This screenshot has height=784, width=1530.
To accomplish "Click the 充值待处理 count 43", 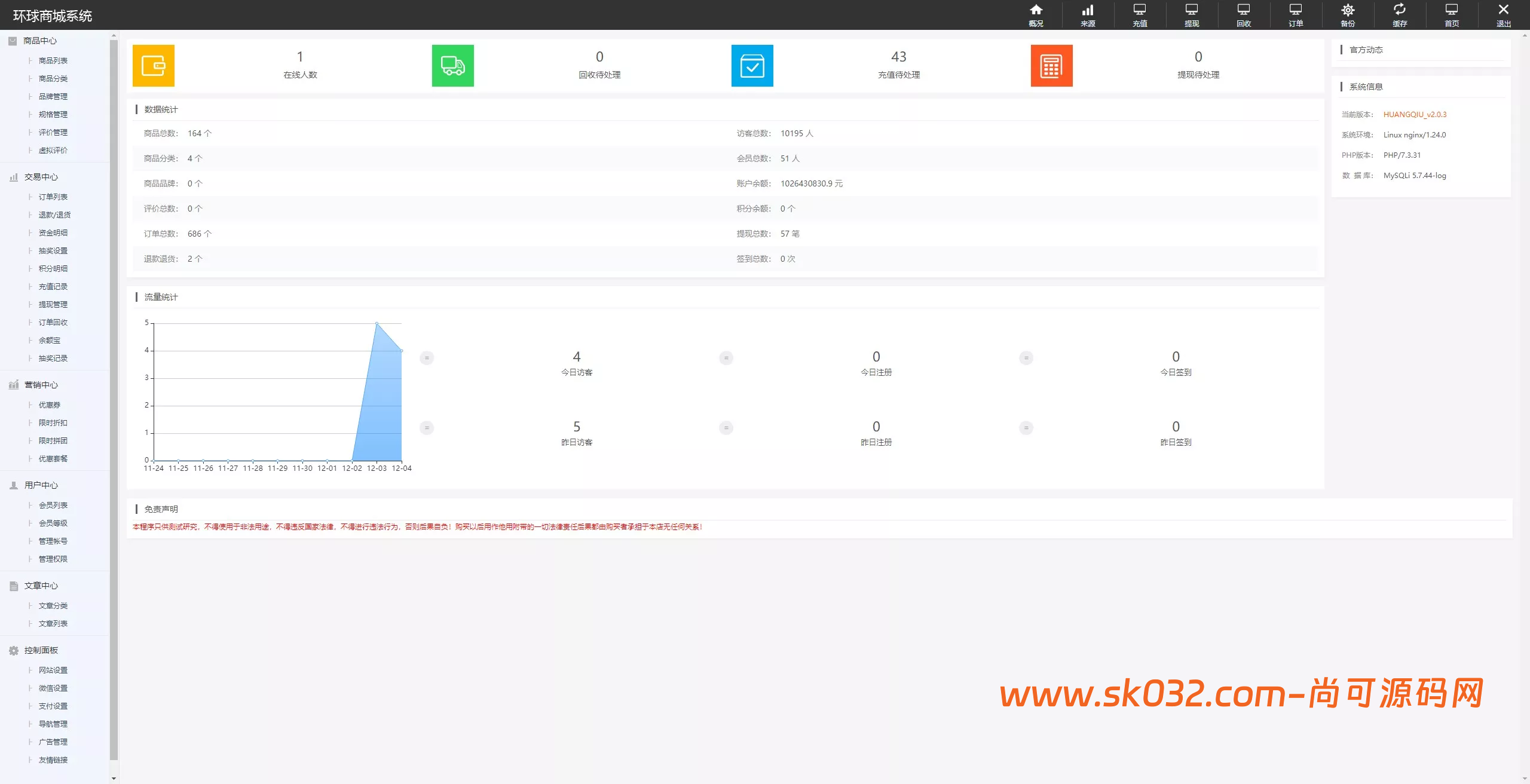I will (x=898, y=57).
